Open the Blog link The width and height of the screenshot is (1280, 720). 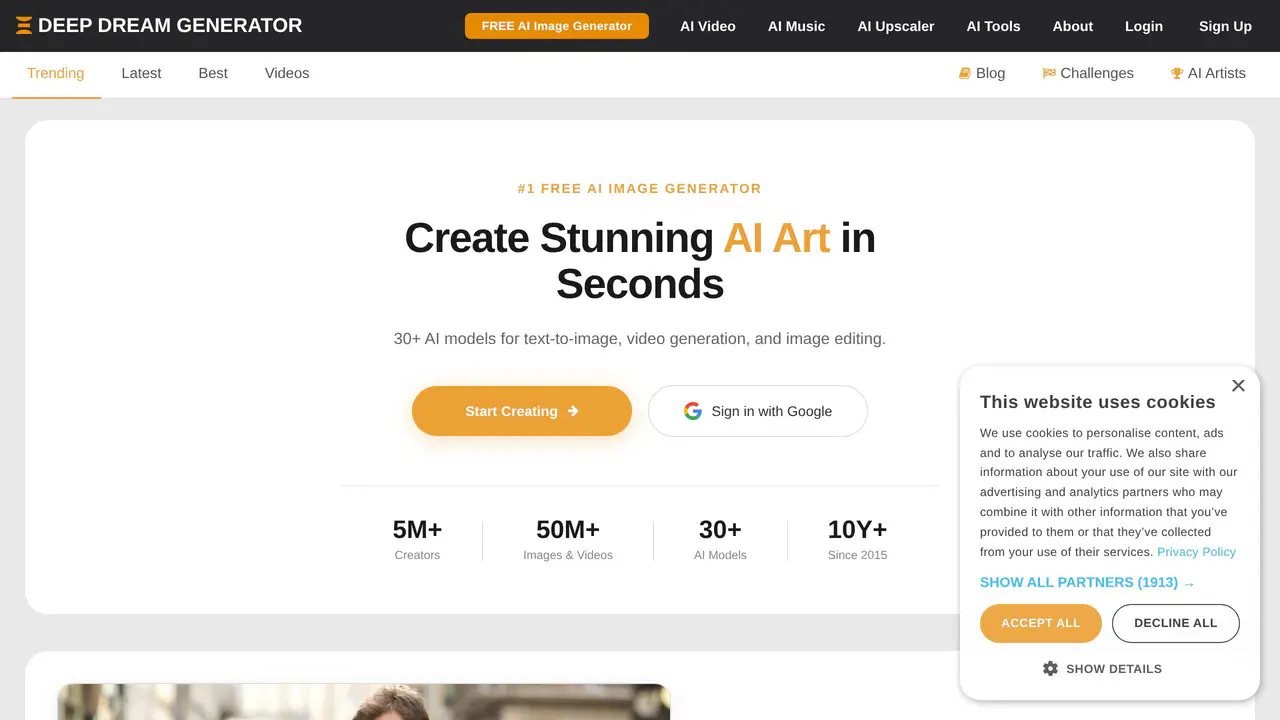click(982, 73)
